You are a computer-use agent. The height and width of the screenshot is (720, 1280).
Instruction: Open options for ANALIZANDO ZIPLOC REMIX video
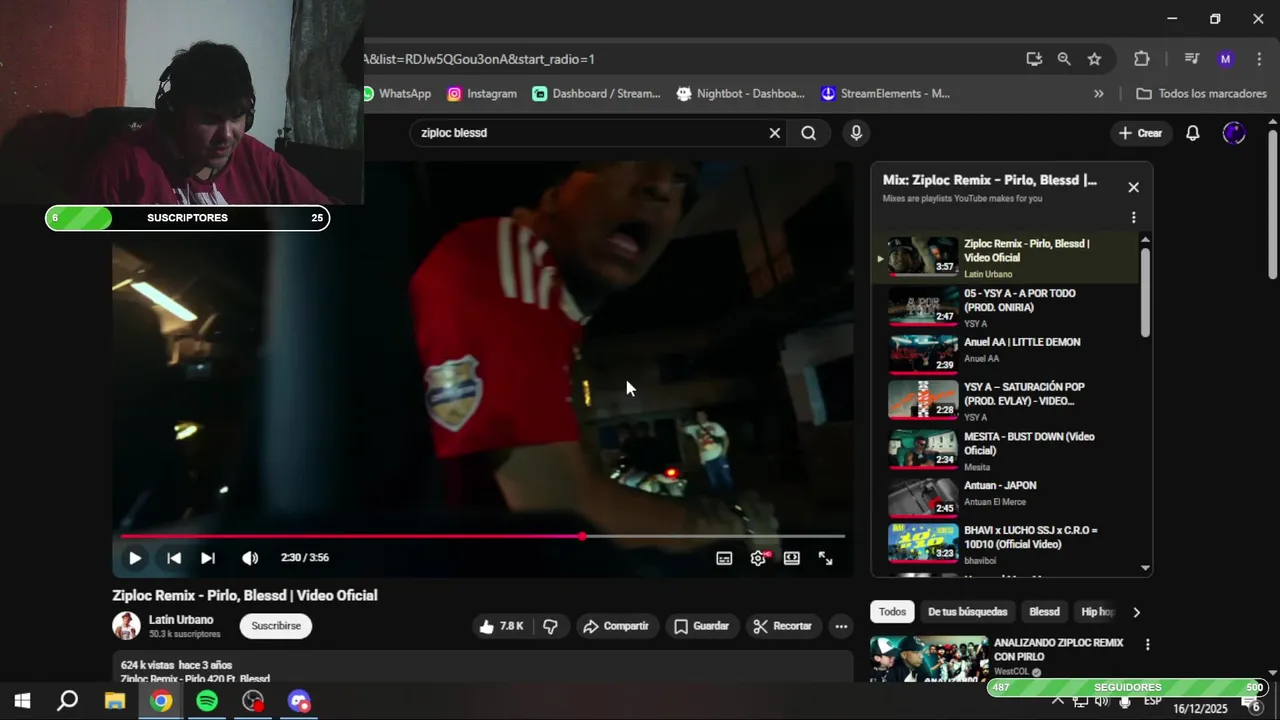point(1147,645)
